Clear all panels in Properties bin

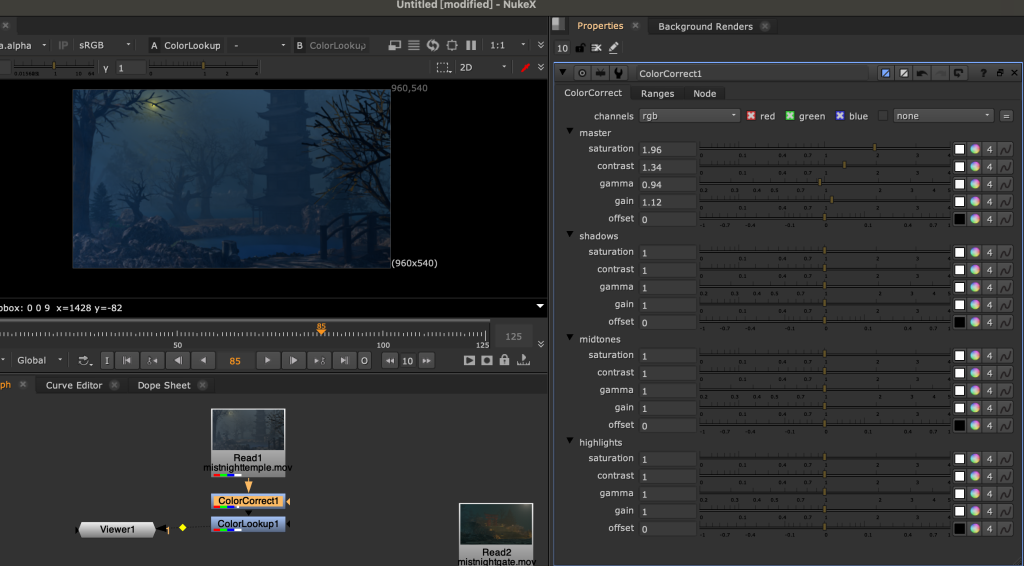pos(596,48)
